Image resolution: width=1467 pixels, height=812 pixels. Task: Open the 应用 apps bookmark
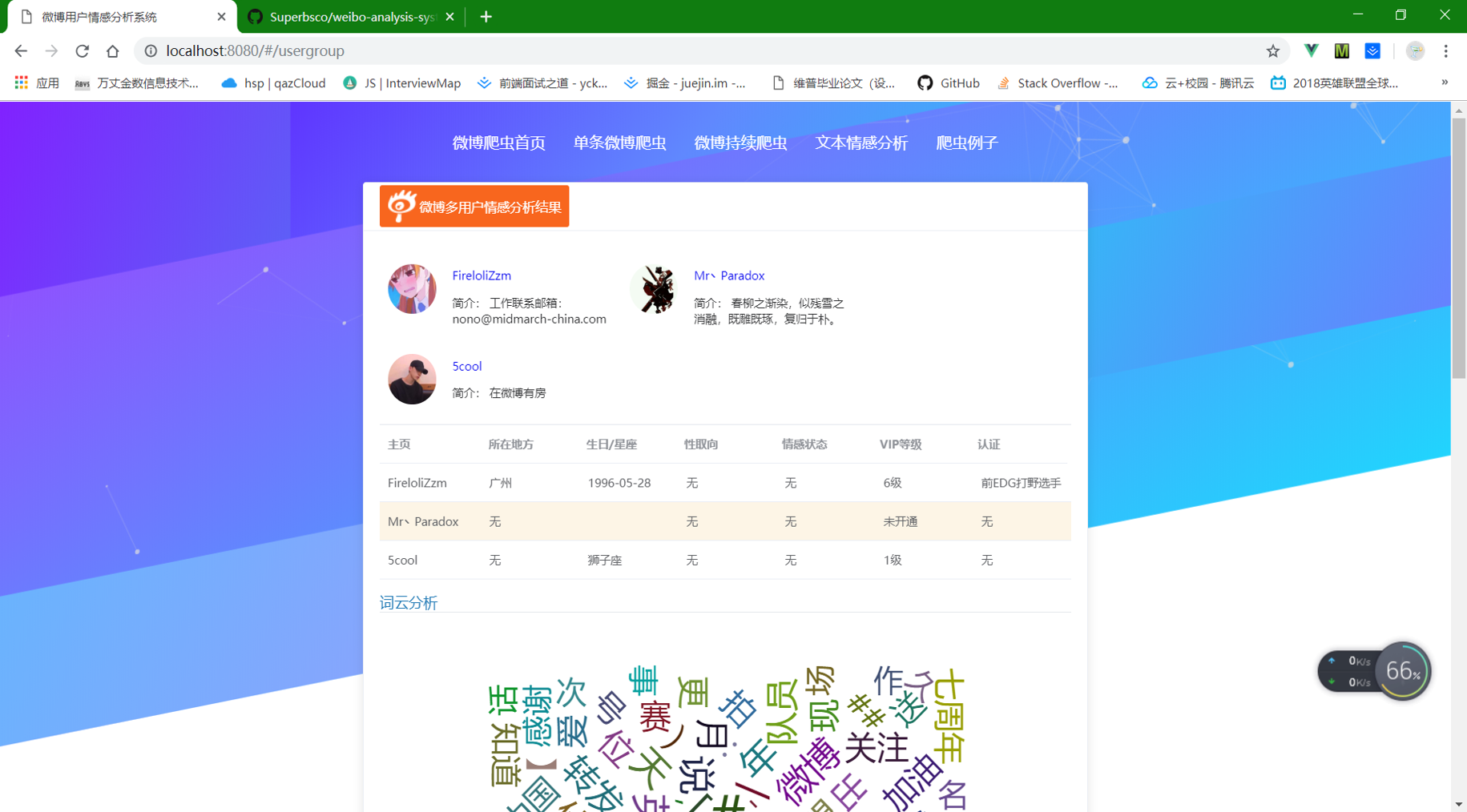point(37,82)
